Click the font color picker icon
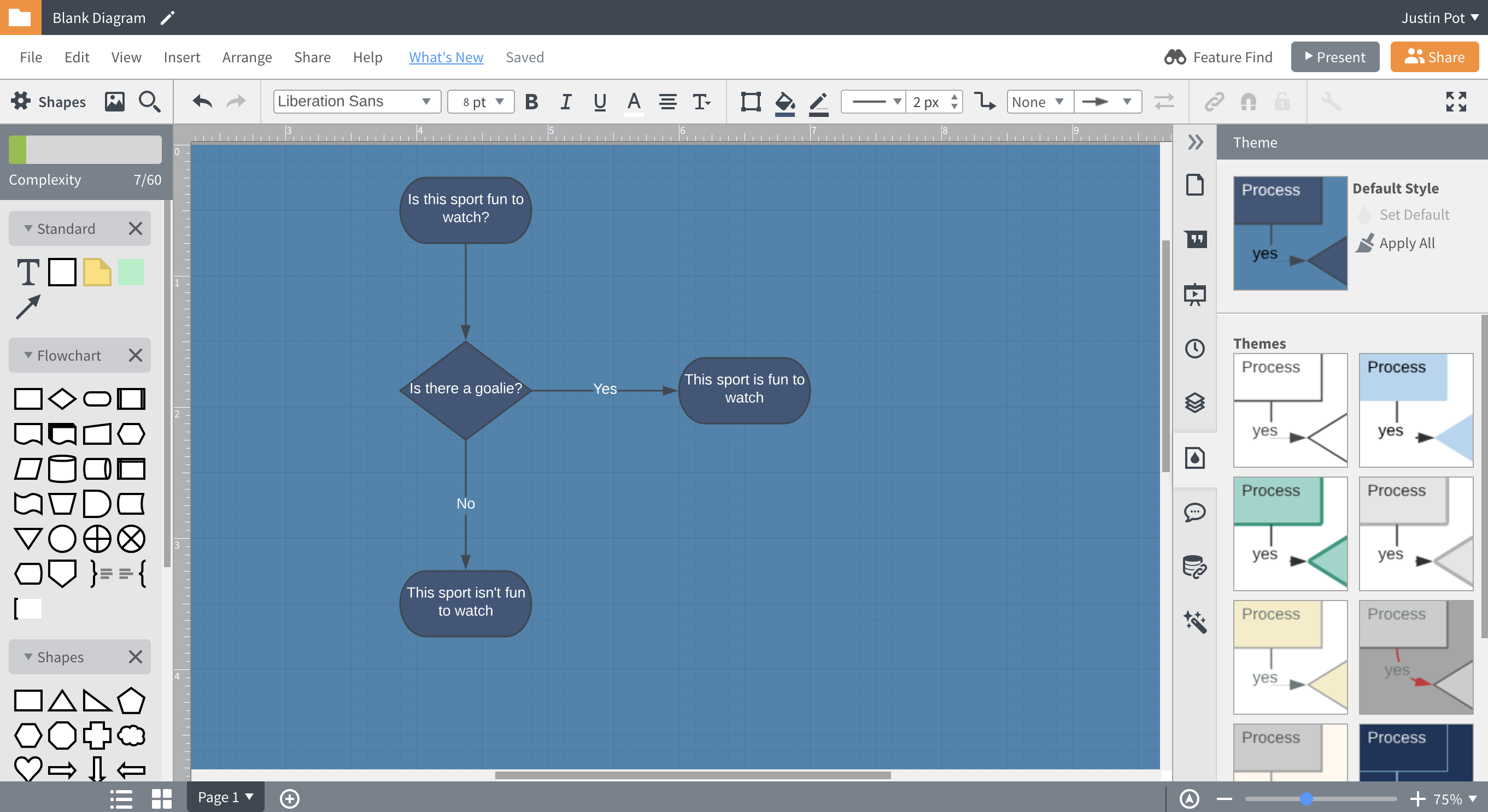 634,101
